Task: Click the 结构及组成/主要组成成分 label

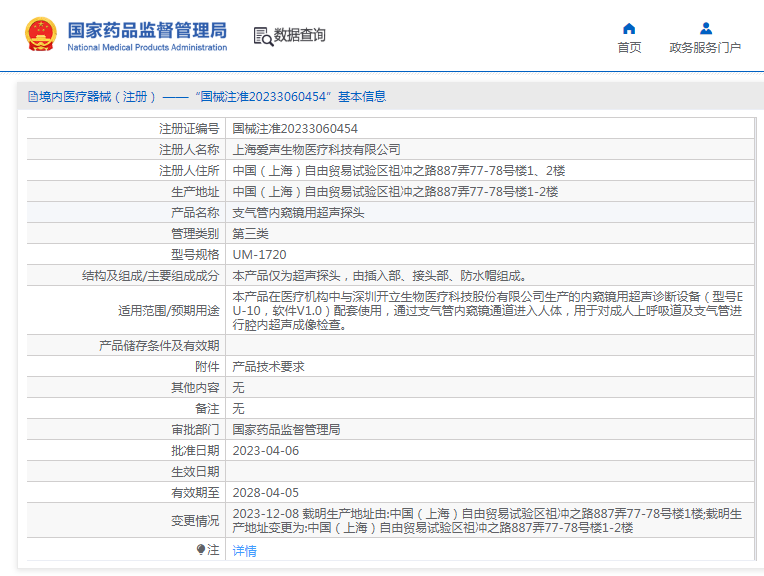Action: tap(151, 276)
